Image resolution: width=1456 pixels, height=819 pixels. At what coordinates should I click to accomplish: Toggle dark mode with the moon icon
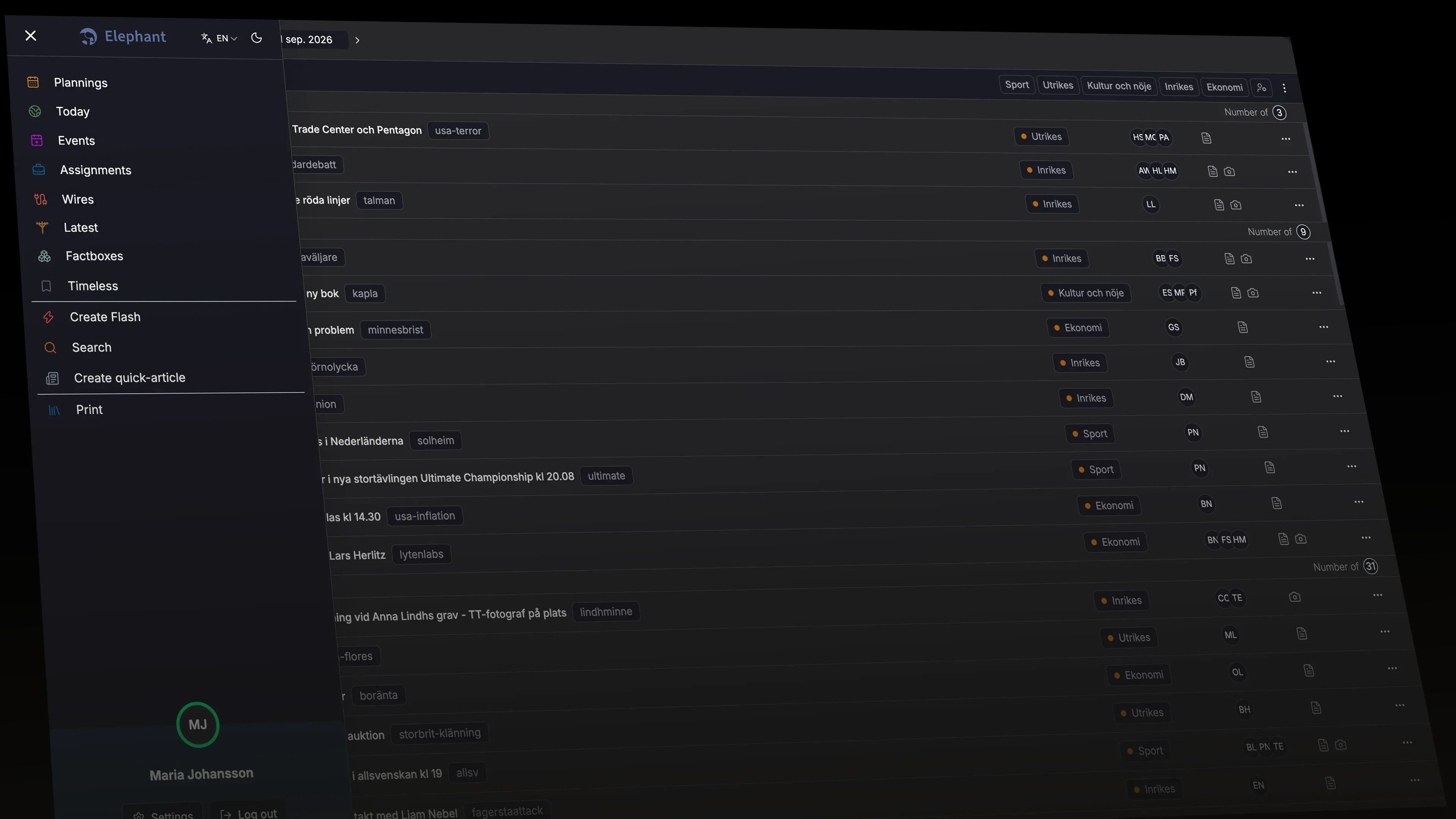coord(257,38)
